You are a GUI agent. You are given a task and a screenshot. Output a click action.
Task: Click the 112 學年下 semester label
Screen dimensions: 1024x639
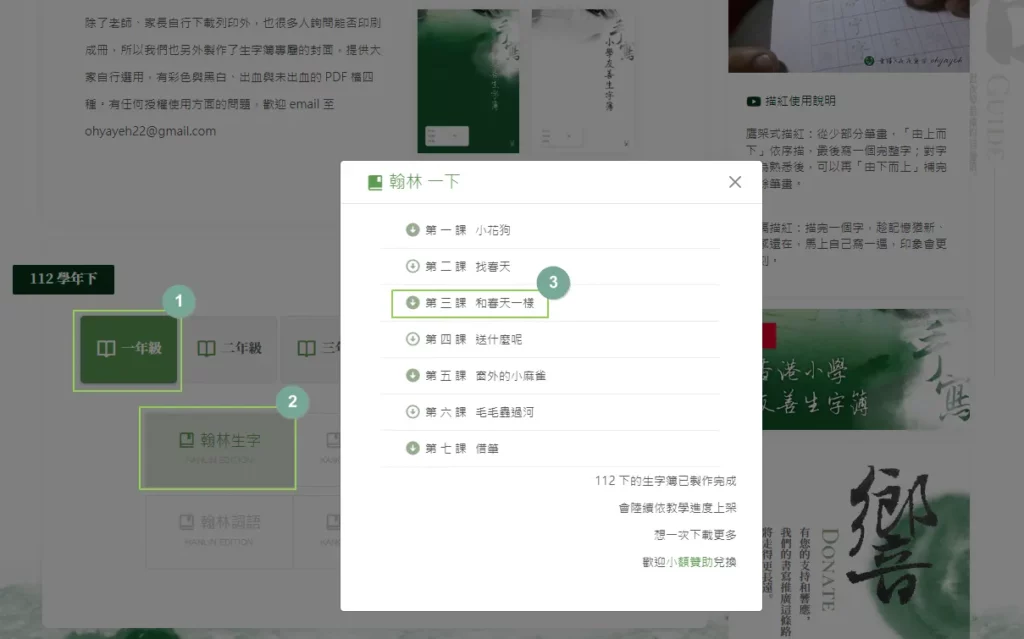tap(63, 280)
